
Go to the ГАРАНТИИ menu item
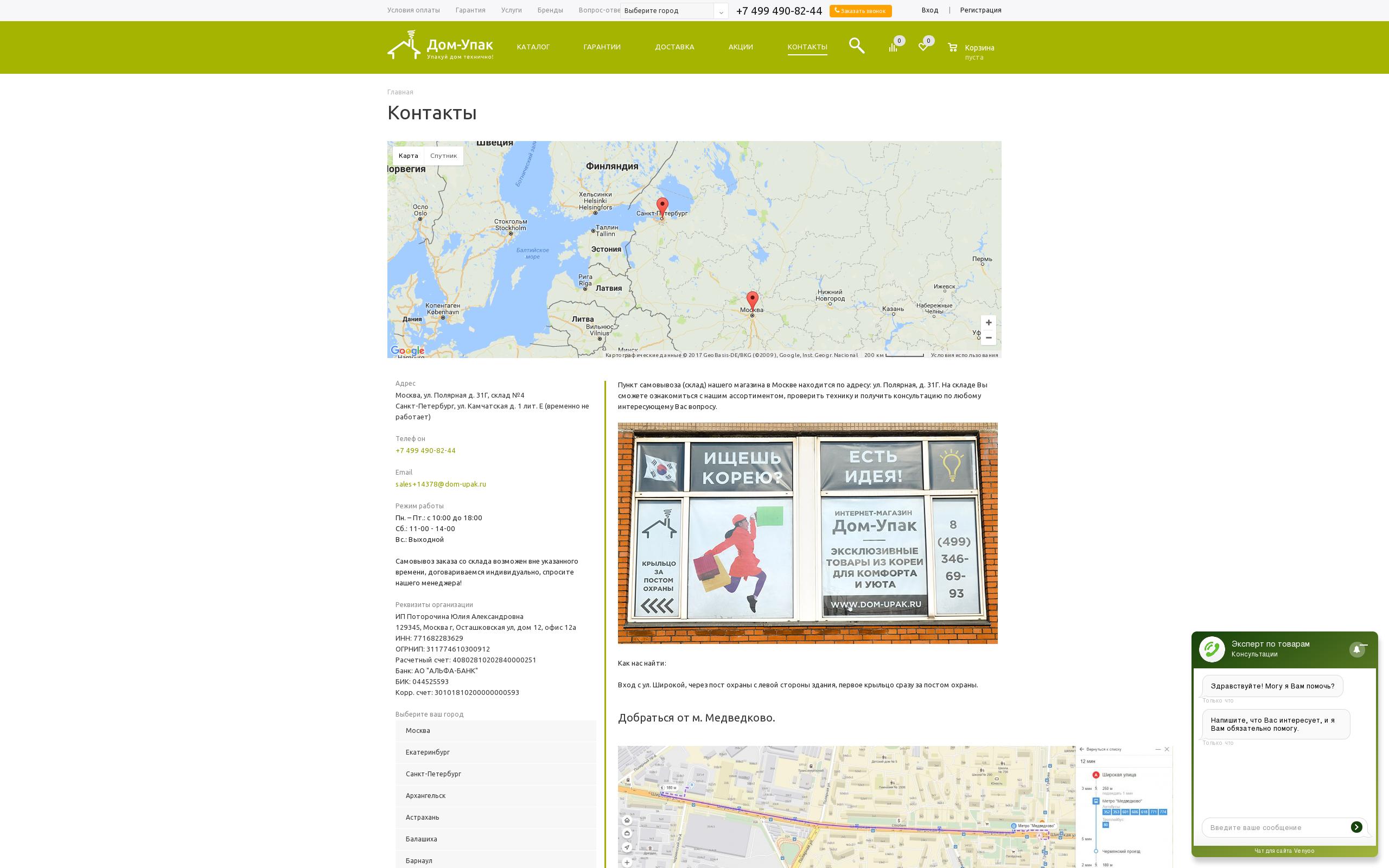(x=602, y=47)
